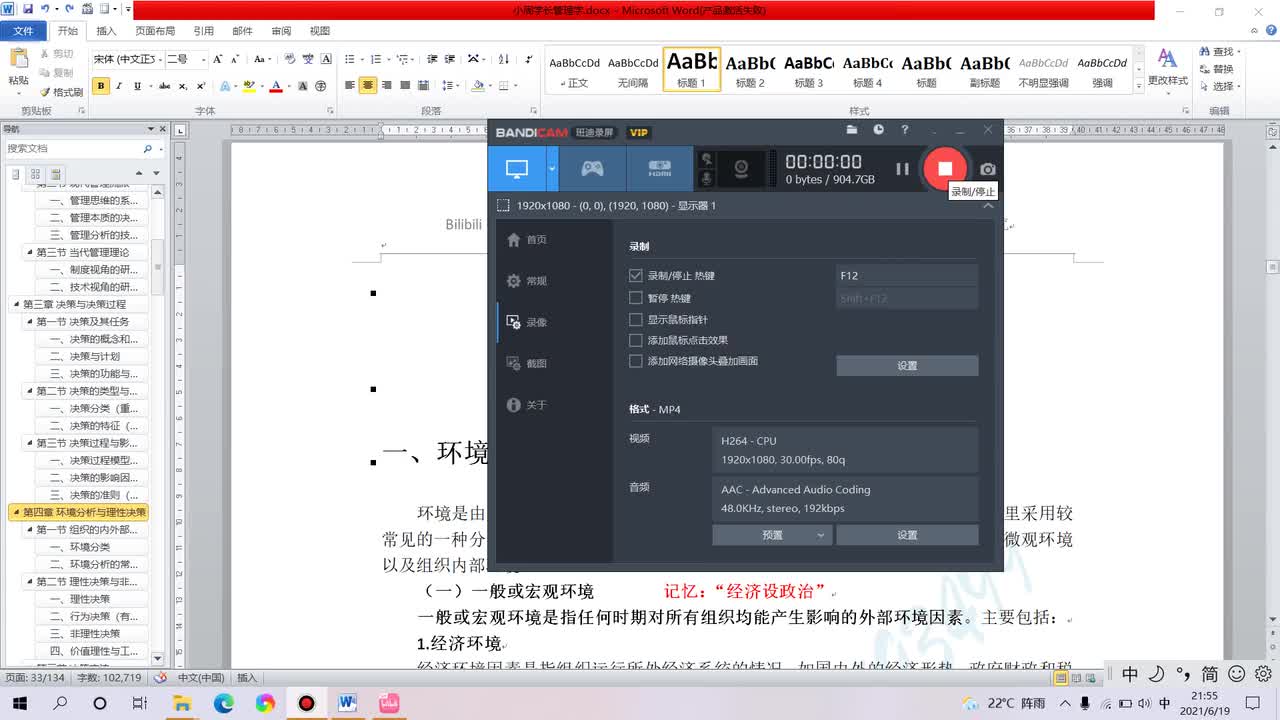This screenshot has height=720, width=1280.
Task: Click the red font color button
Action: pyautogui.click(x=276, y=86)
